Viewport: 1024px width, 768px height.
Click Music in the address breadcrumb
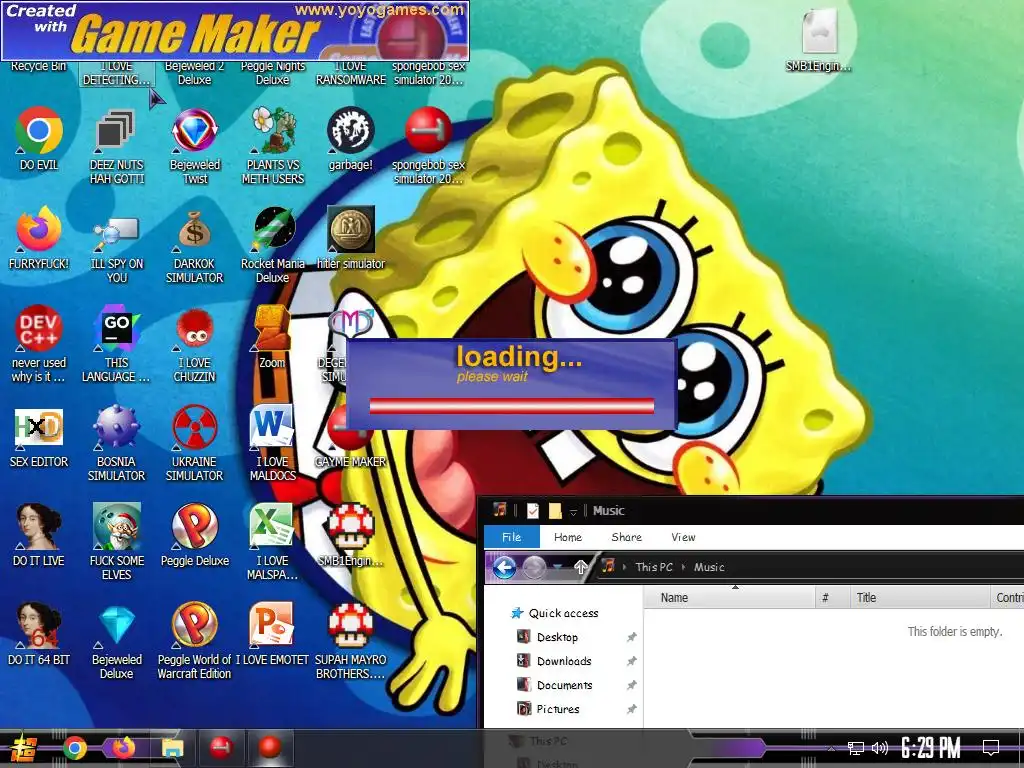tap(709, 567)
